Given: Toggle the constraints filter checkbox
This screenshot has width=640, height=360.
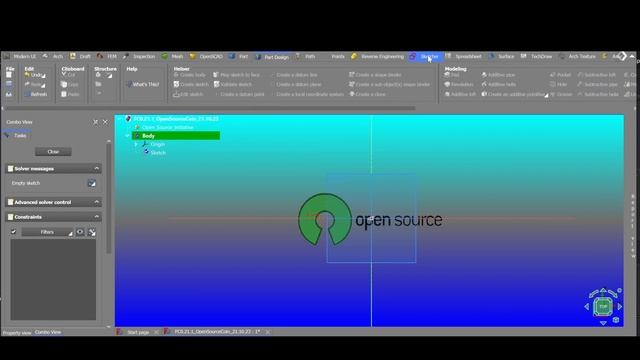Looking at the screenshot, I should (13, 232).
